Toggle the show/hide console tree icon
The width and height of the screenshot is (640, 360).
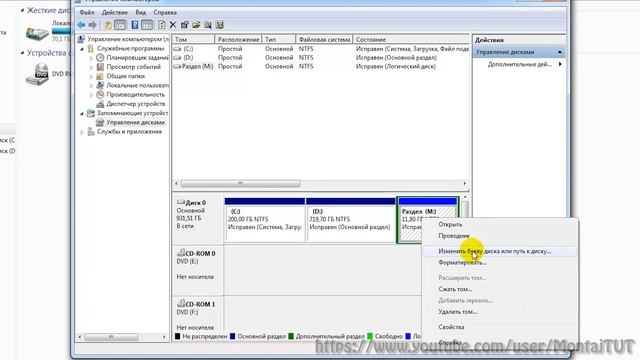tap(120, 25)
